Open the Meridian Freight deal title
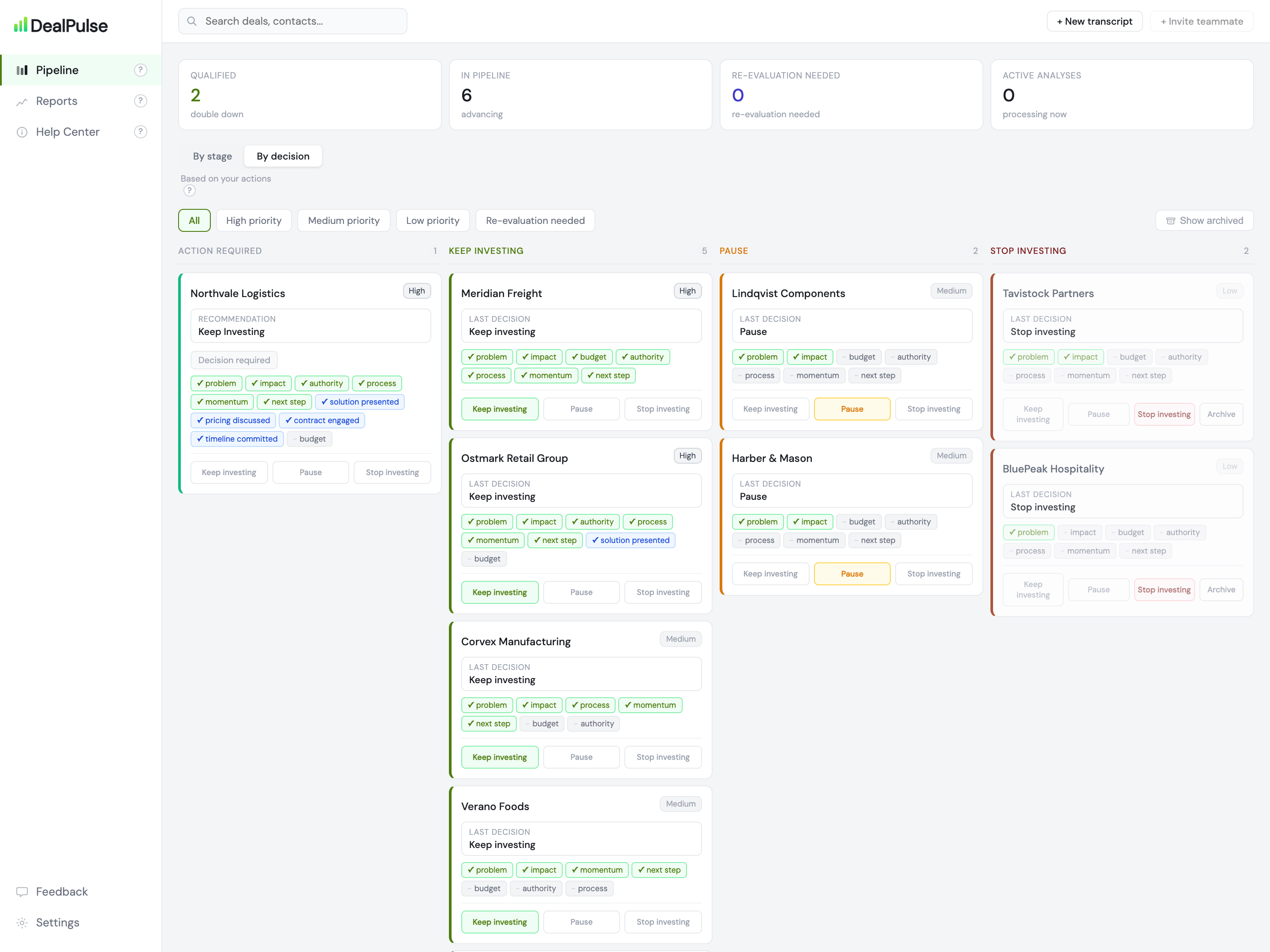1270x952 pixels. [x=501, y=293]
